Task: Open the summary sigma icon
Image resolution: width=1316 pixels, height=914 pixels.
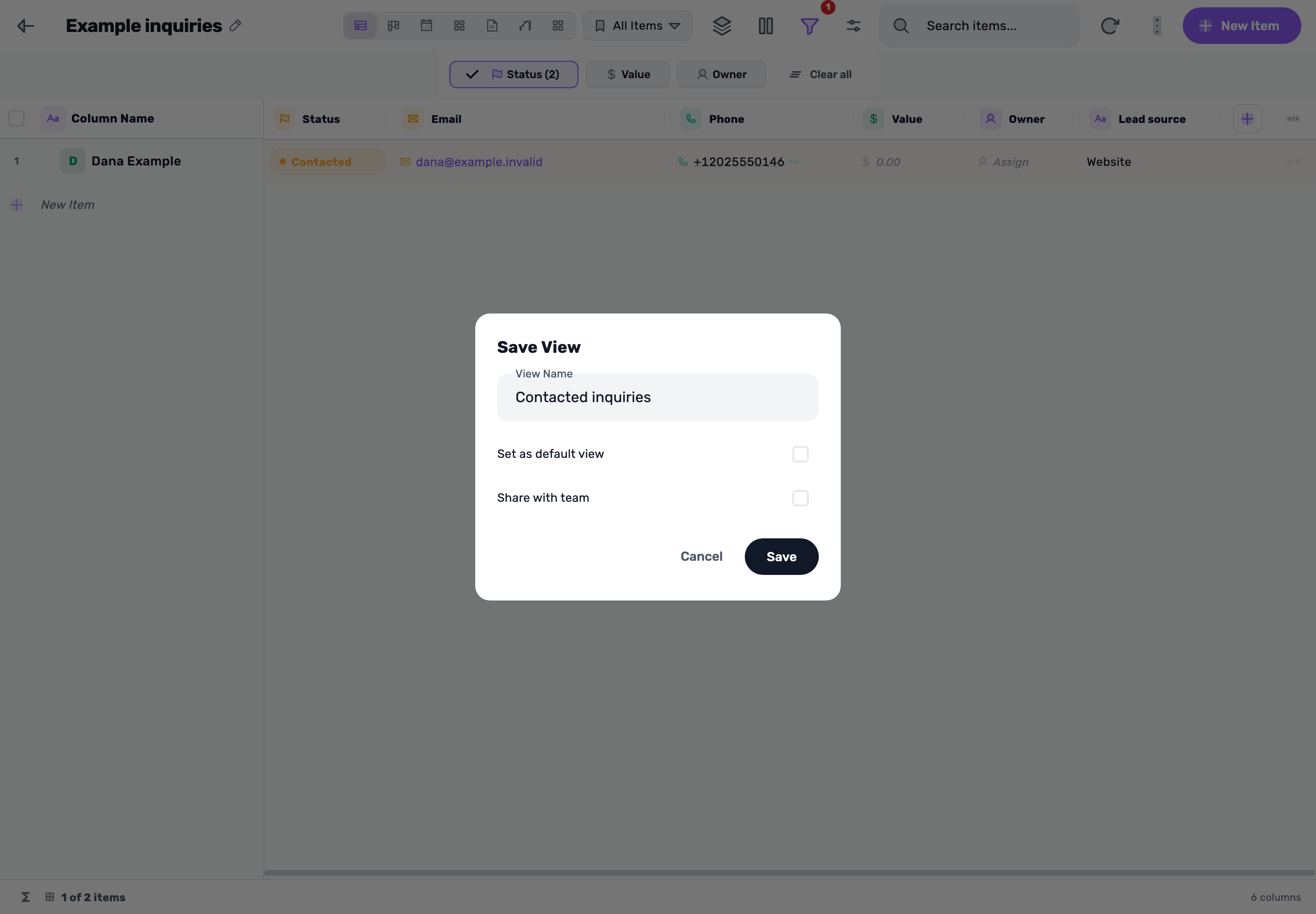Action: 25,897
